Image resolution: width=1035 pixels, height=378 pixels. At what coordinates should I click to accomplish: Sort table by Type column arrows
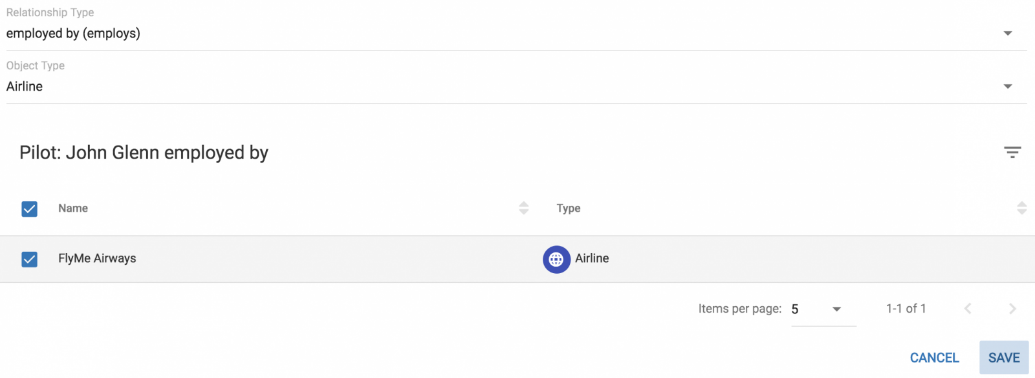point(1022,208)
